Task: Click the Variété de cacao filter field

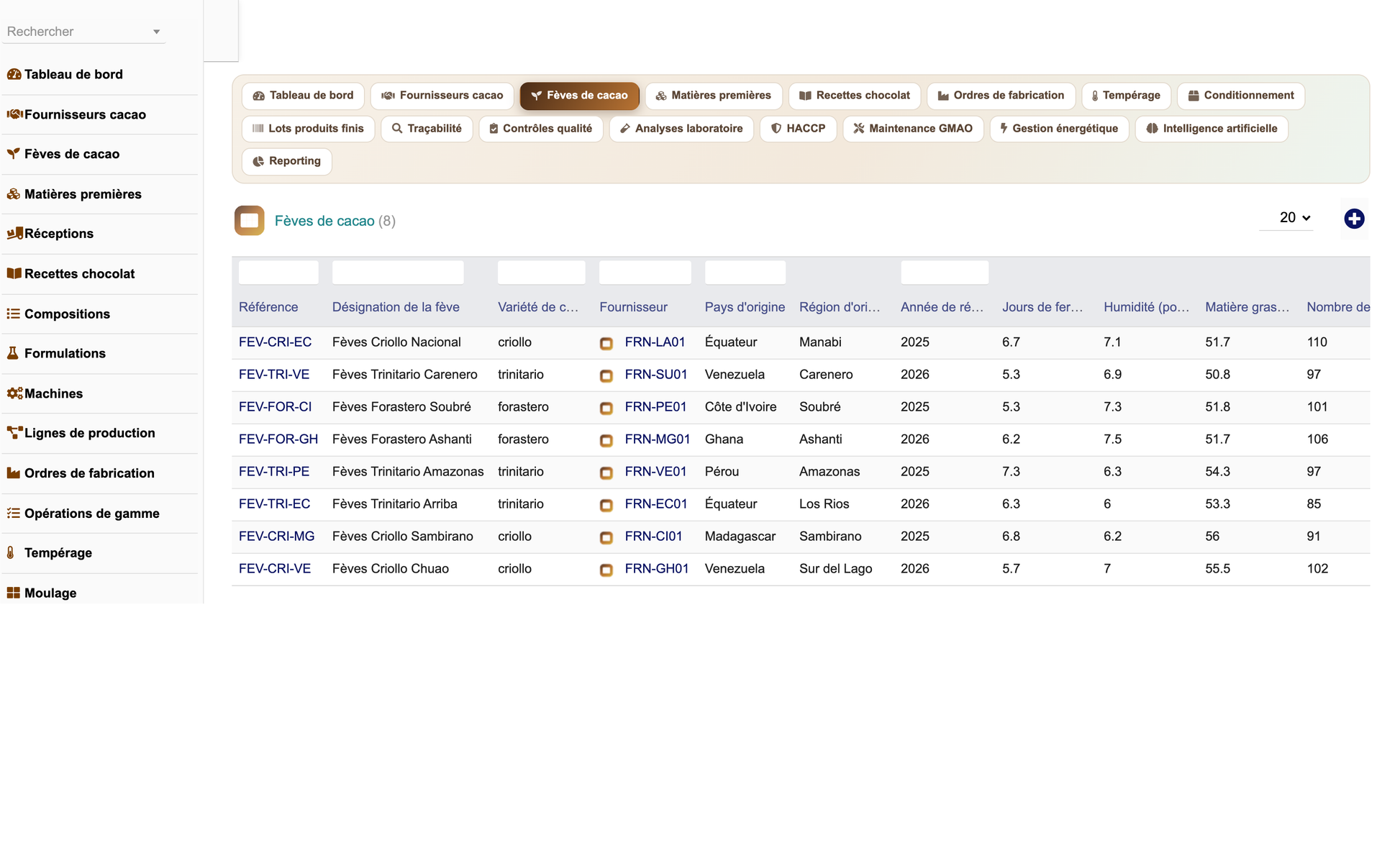Action: [542, 273]
